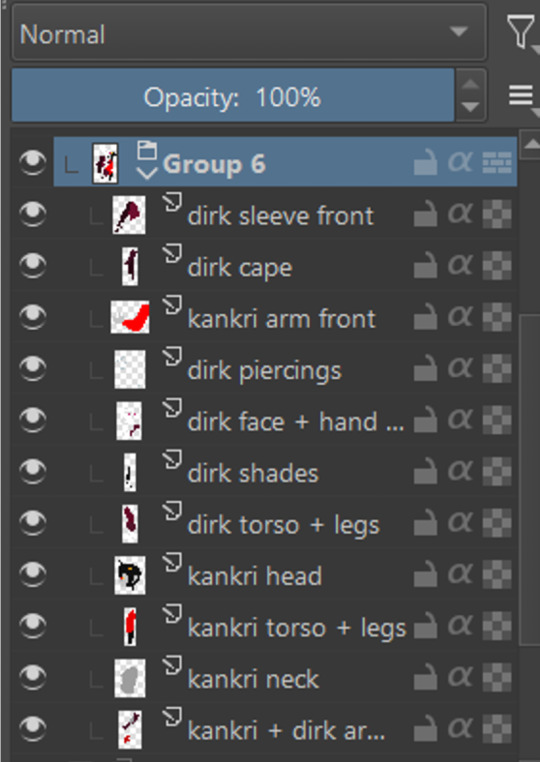Click the kankri arm front thumbnail

(x=130, y=317)
